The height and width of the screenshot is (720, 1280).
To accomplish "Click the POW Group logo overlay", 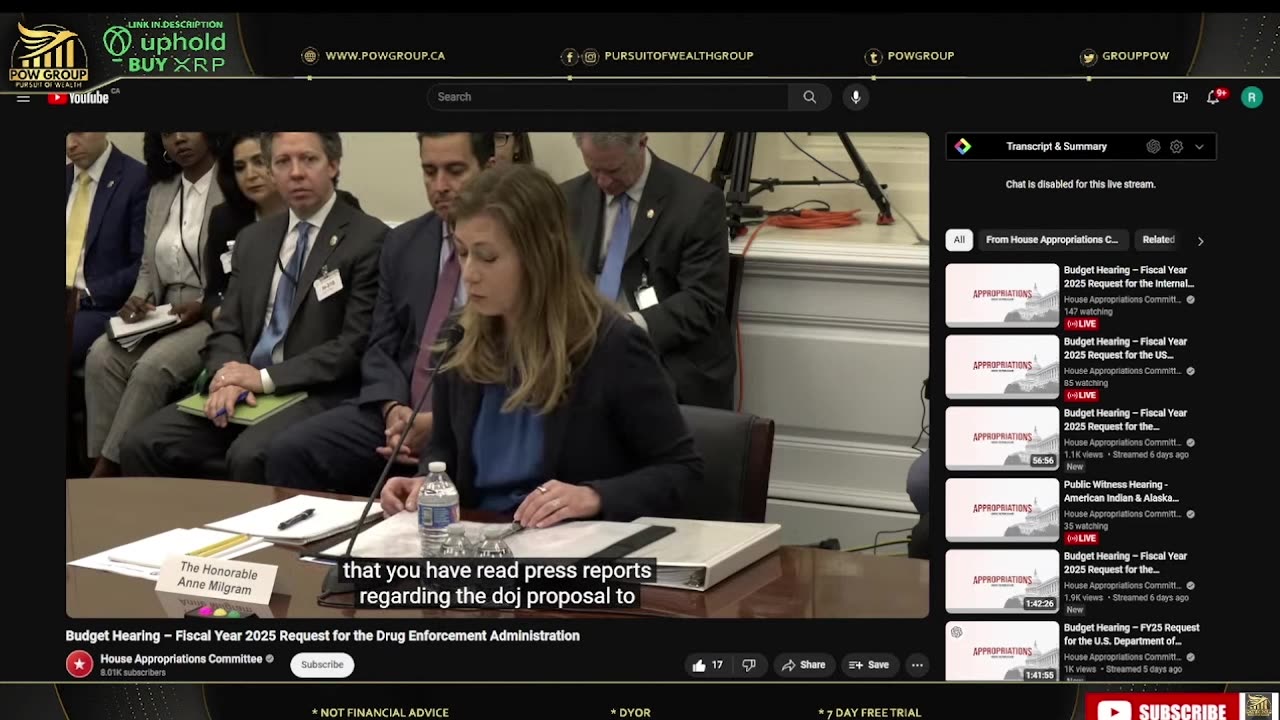I will coord(48,56).
